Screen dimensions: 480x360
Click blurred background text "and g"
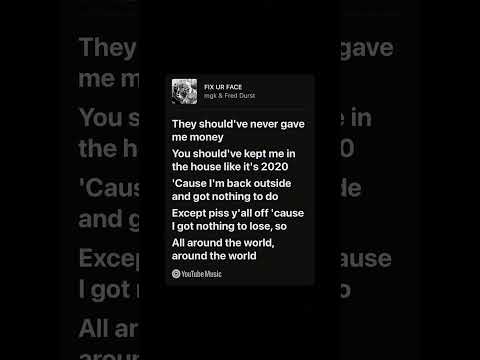point(109,220)
